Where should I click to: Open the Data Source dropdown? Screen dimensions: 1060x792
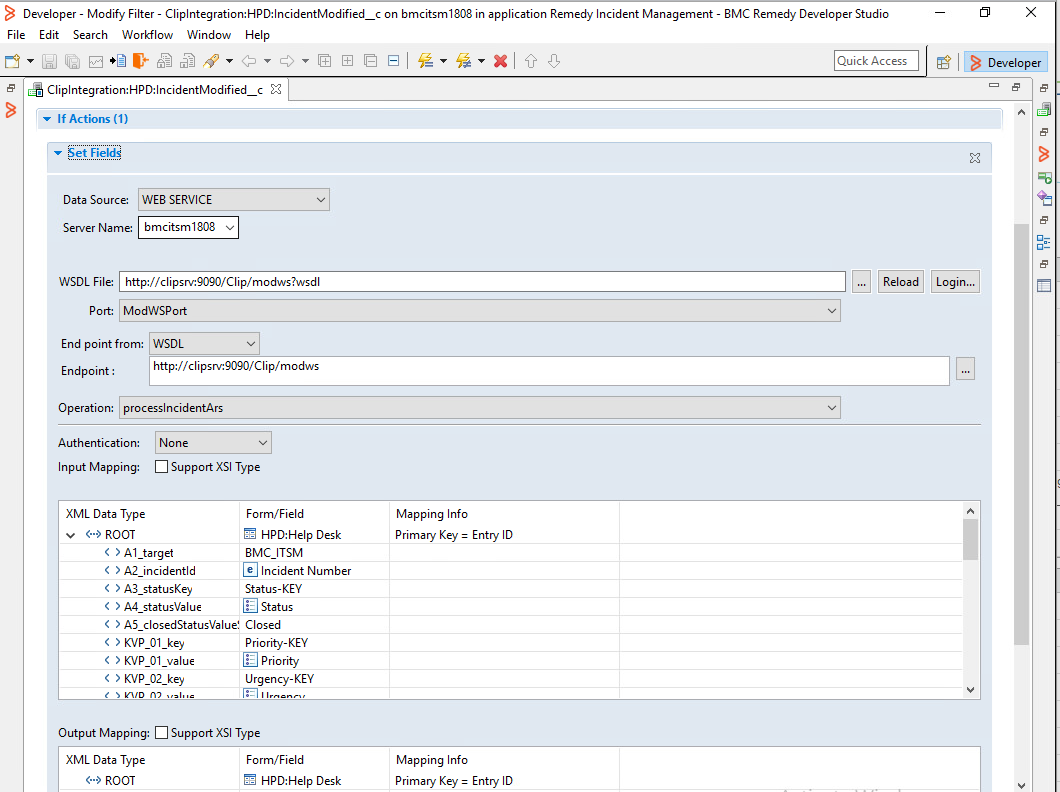(x=233, y=200)
